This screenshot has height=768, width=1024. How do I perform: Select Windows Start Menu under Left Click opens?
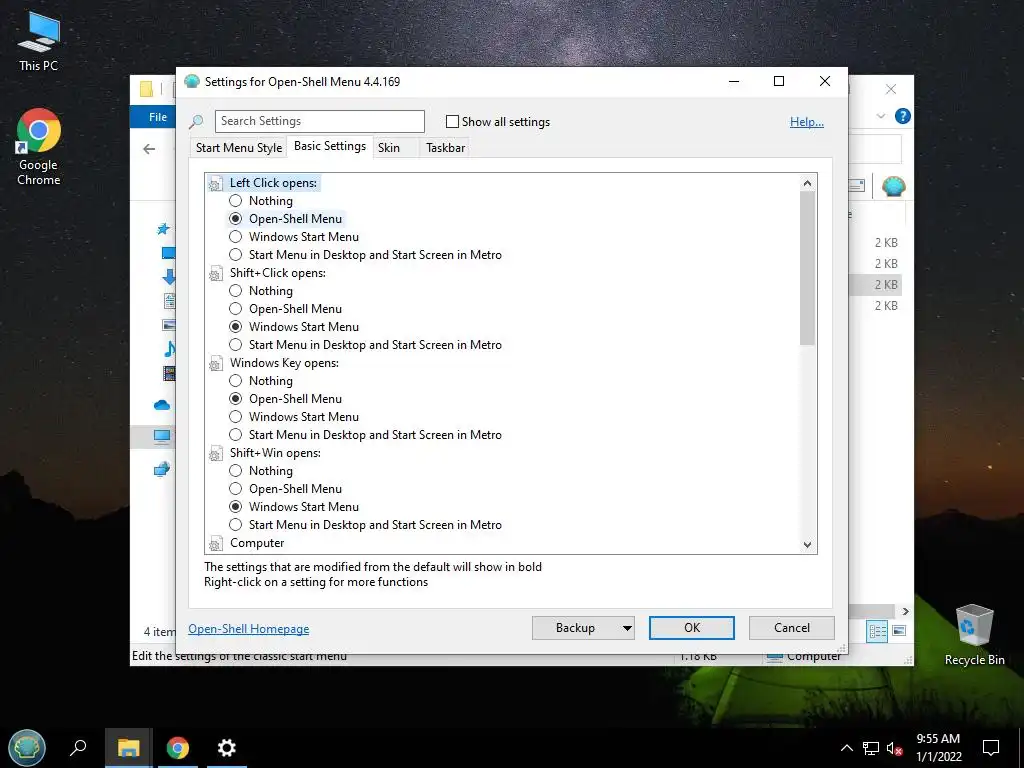coord(236,236)
